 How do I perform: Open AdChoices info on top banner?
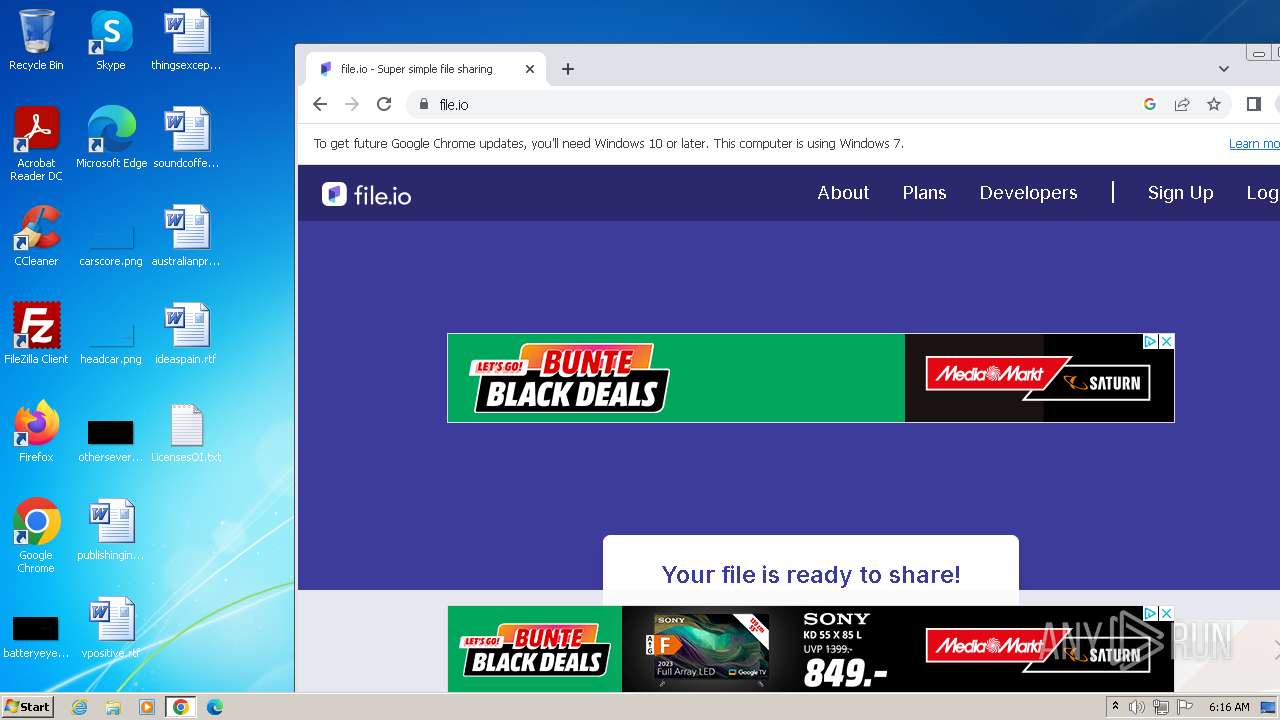1151,341
